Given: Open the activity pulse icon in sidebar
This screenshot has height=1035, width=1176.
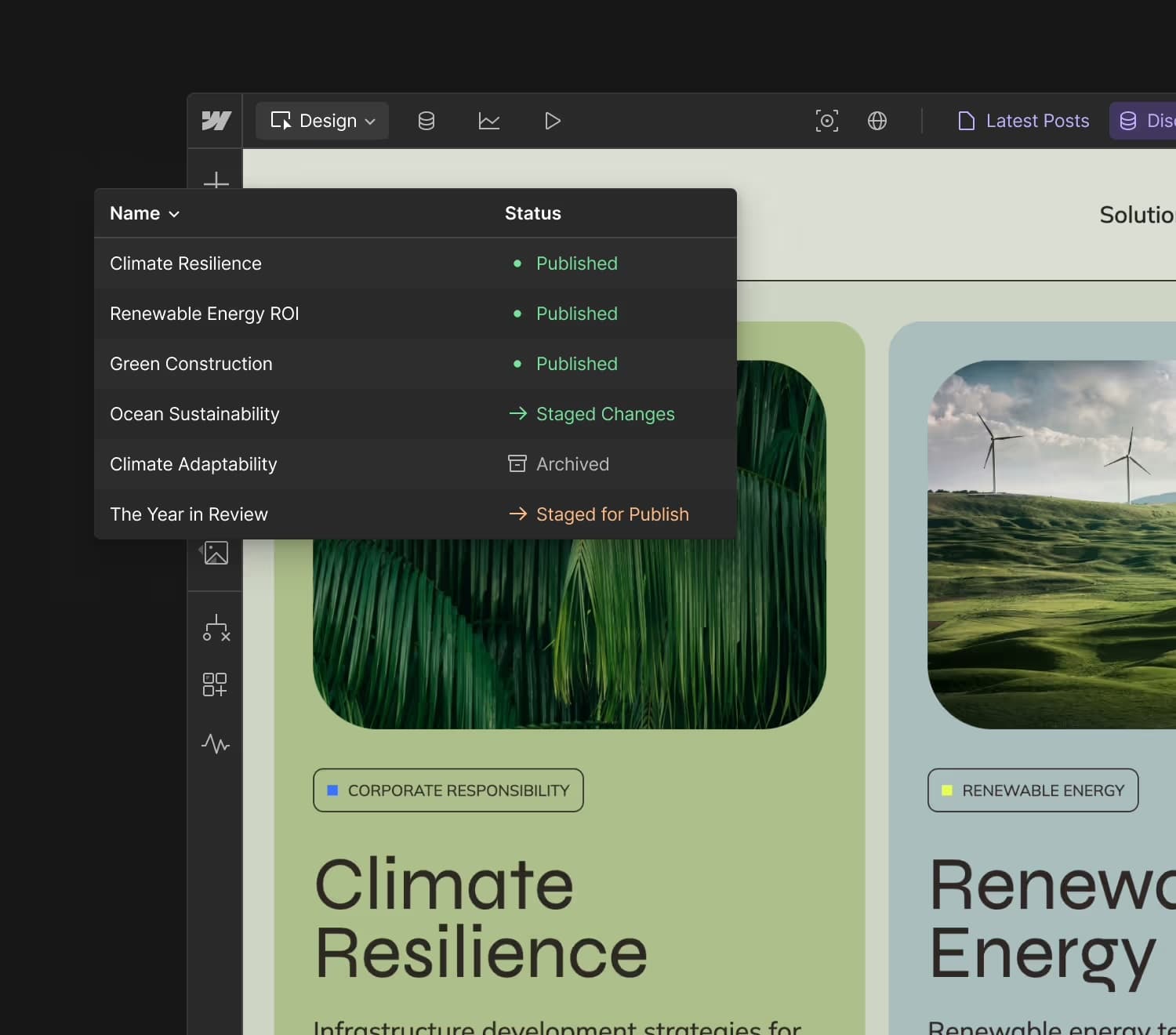Looking at the screenshot, I should [216, 743].
